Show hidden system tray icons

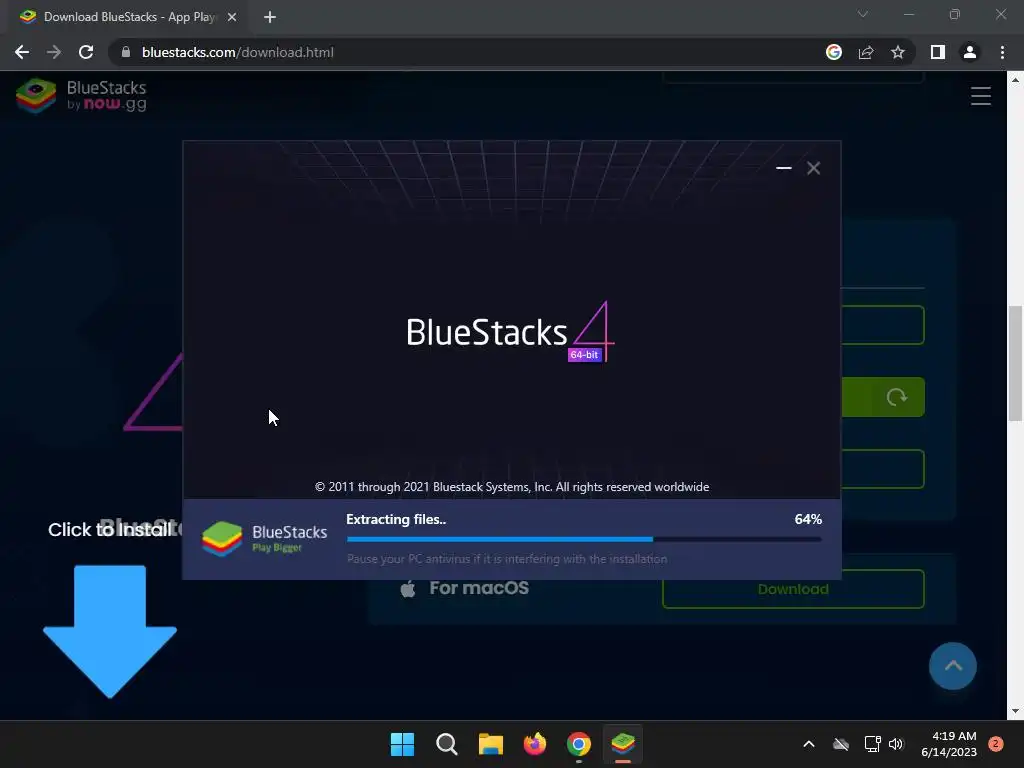808,744
